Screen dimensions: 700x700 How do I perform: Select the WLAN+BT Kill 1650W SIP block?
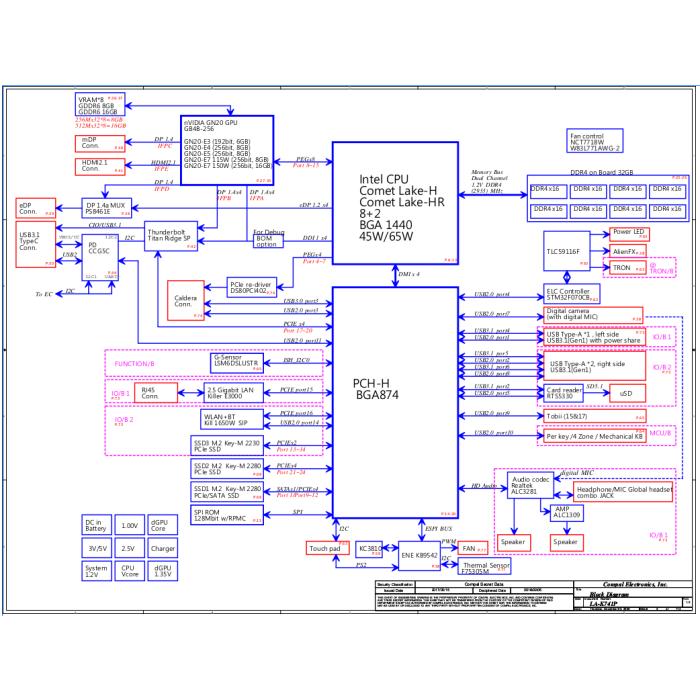coord(232,419)
